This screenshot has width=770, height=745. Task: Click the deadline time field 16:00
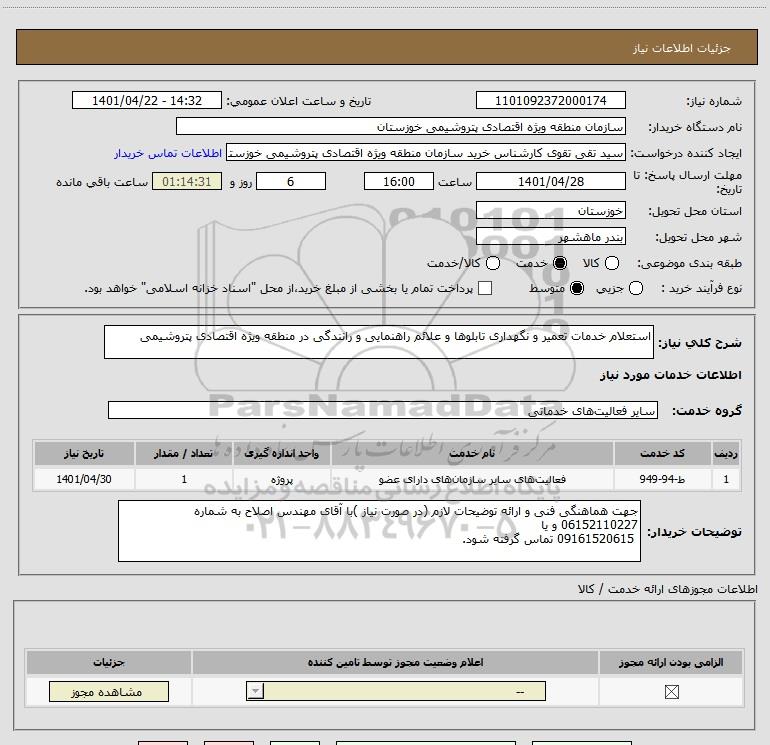point(399,181)
